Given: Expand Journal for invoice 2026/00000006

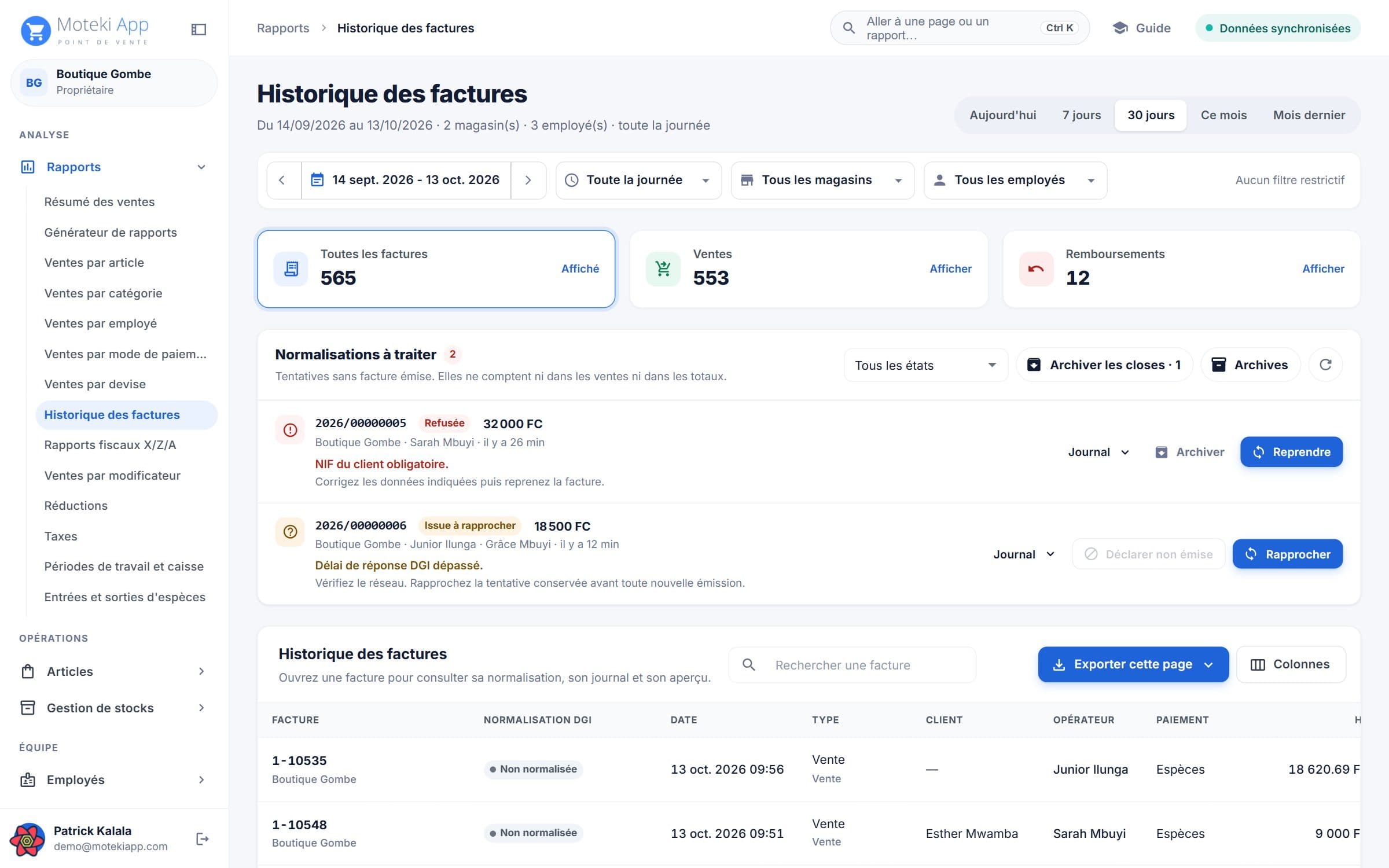Looking at the screenshot, I should coord(1024,554).
